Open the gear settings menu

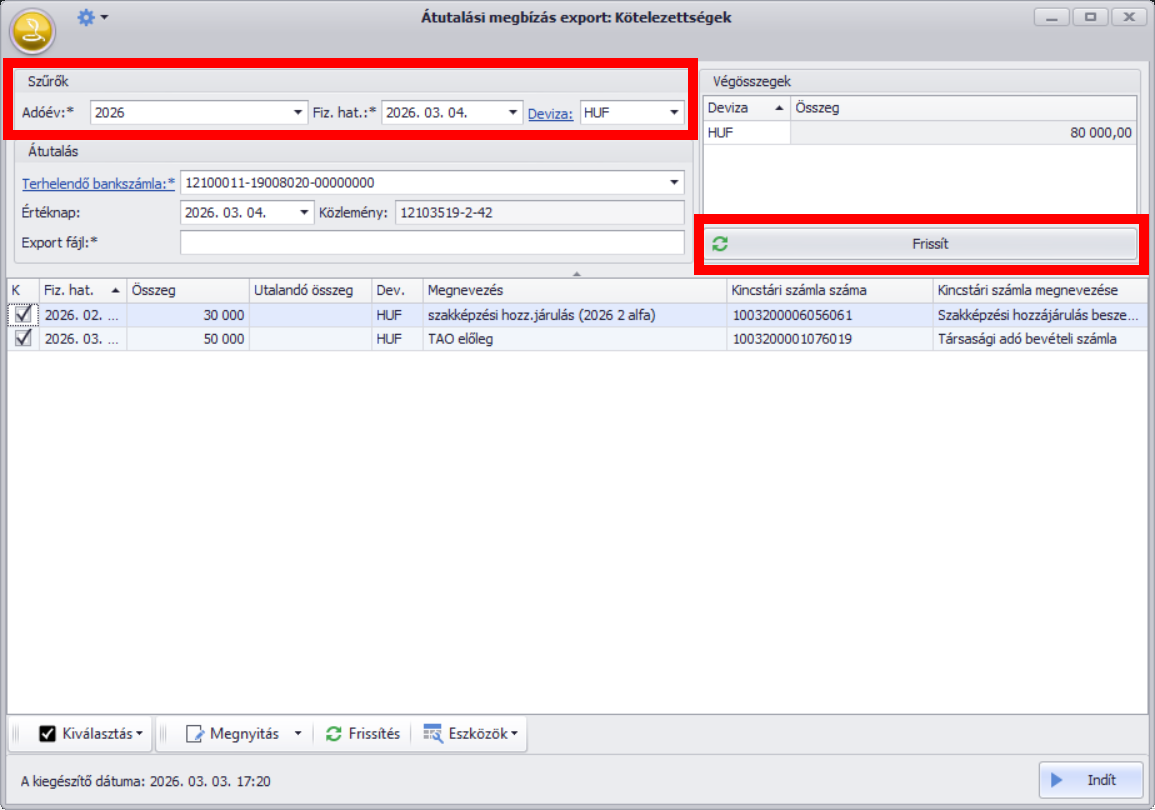point(91,17)
